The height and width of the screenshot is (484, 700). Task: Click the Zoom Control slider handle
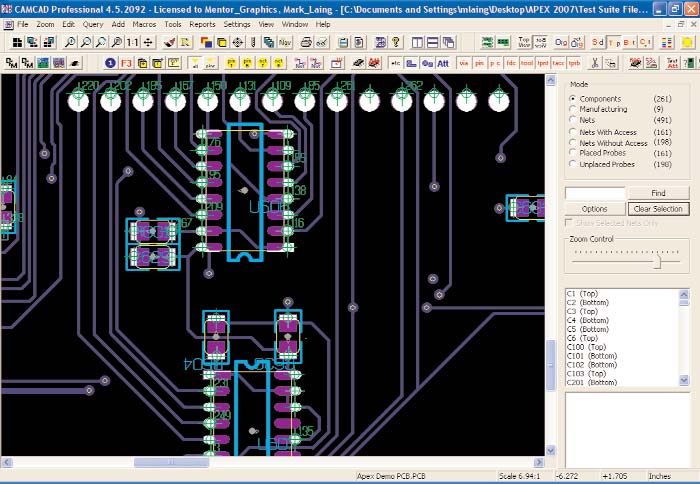pos(657,260)
